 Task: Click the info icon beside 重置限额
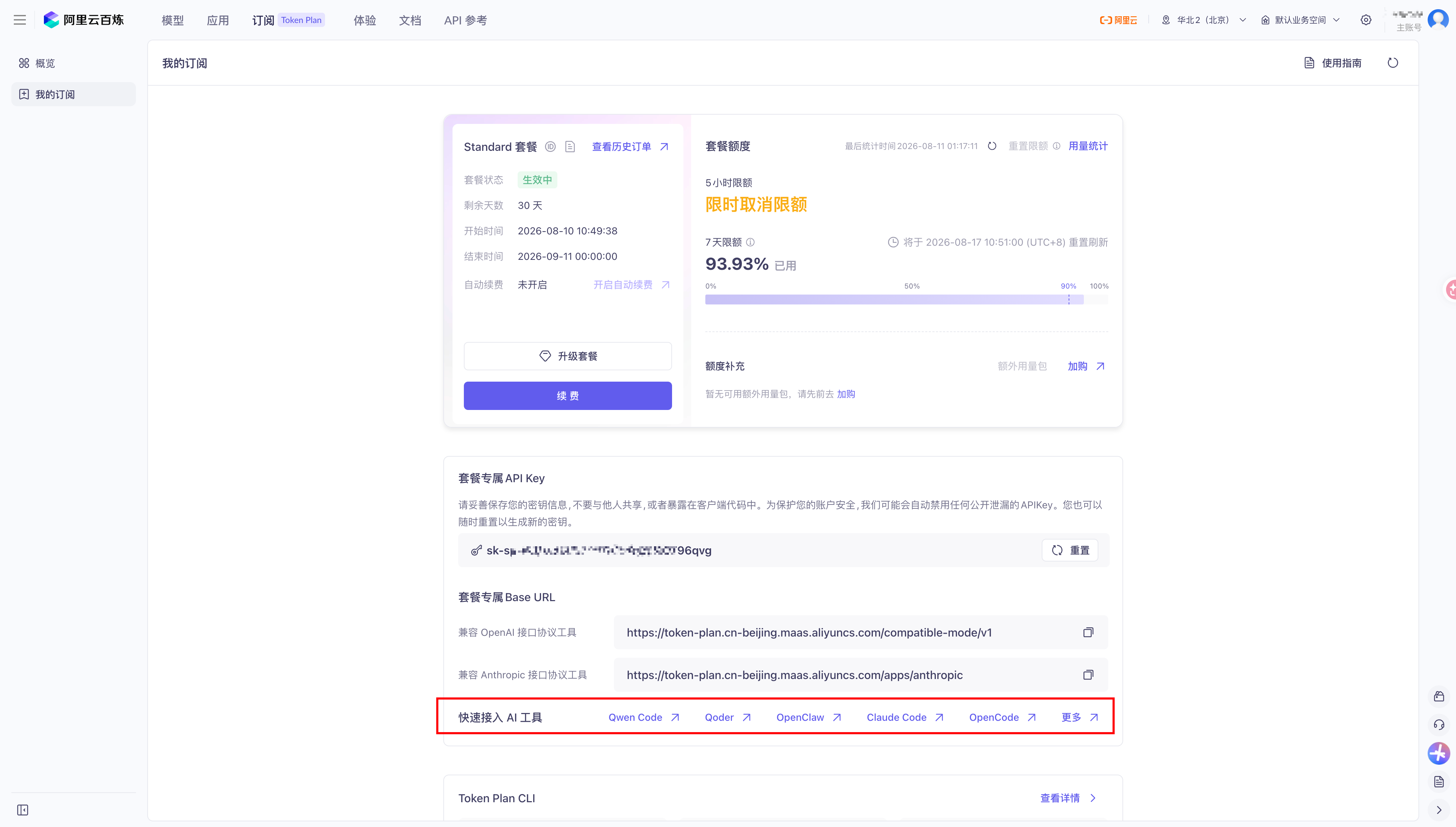pos(1056,146)
